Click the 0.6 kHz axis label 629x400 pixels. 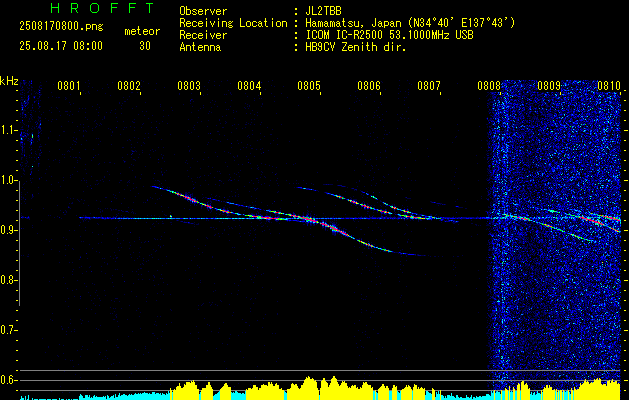point(8,380)
